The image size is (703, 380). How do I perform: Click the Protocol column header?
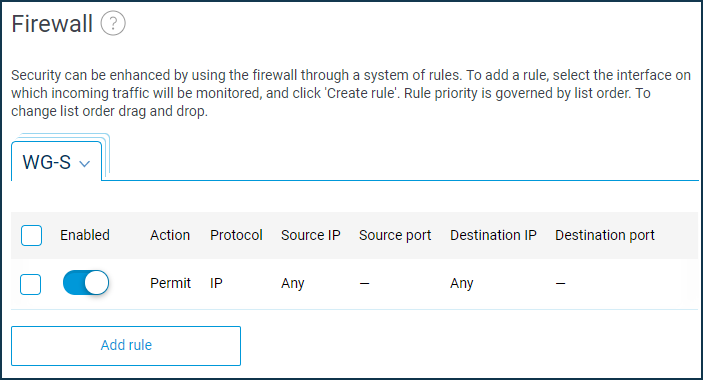(236, 235)
